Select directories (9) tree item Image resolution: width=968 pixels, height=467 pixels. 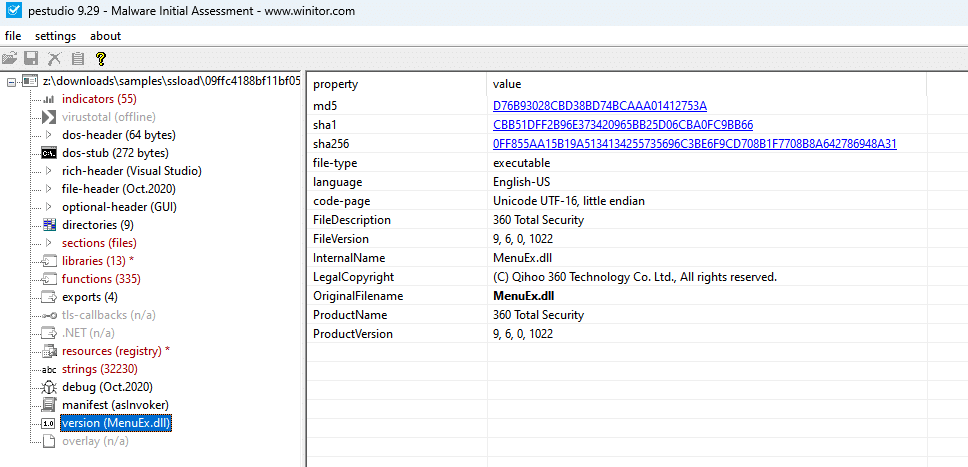[98, 225]
